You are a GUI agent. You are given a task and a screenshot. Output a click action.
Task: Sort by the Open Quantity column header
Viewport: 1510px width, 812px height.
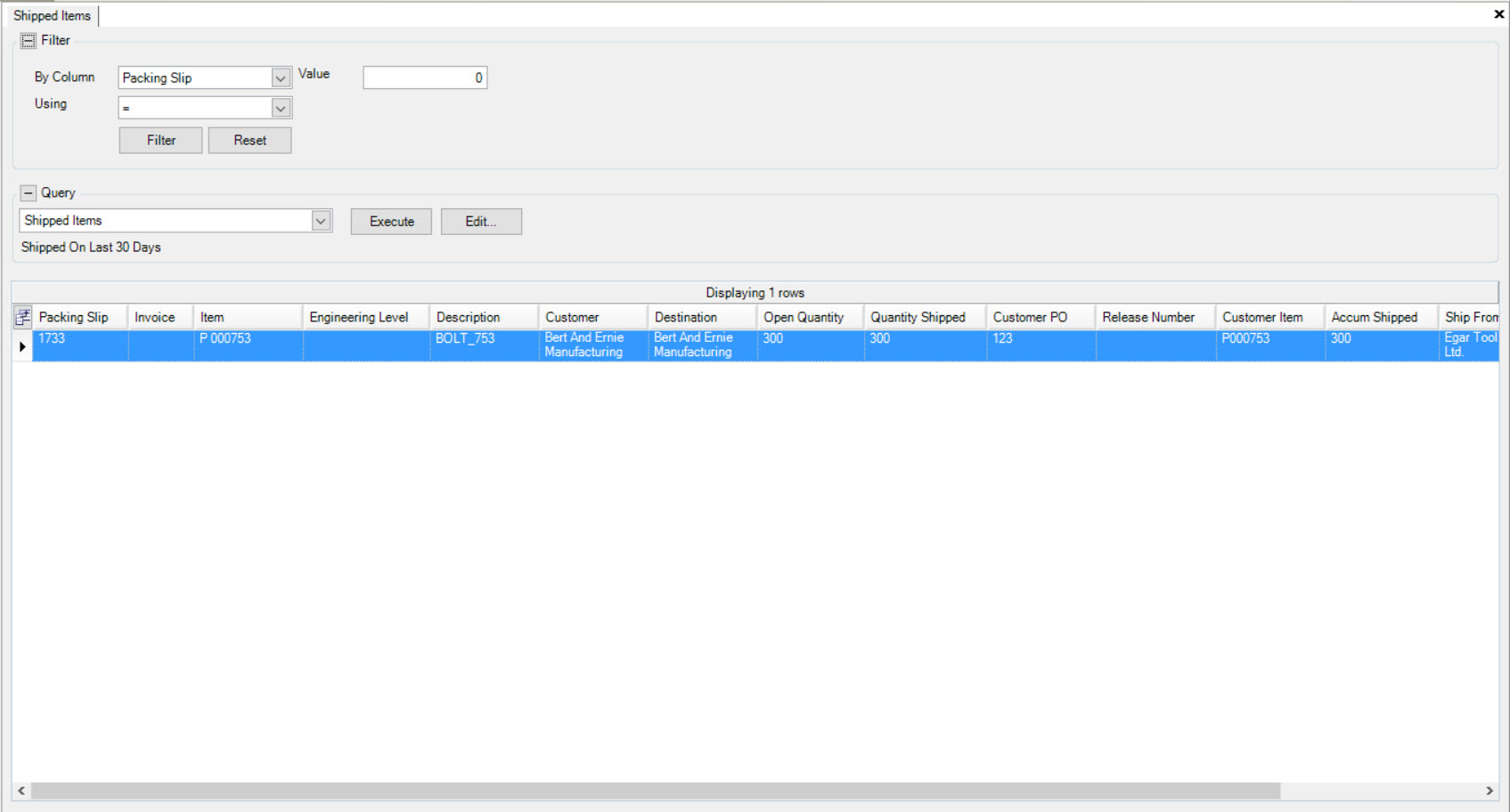pos(811,317)
